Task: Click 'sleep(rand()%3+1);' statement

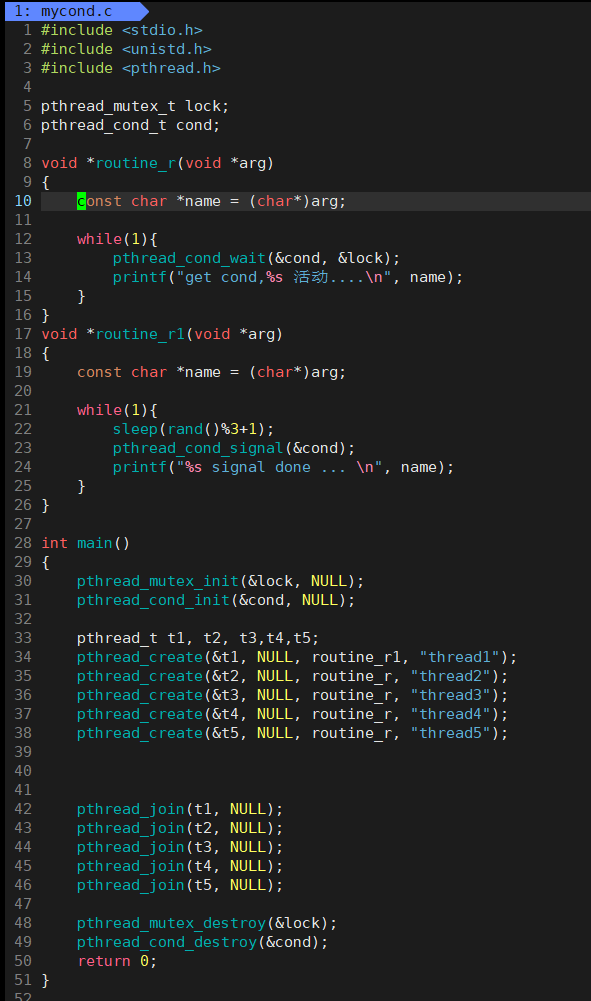Action: [193, 429]
